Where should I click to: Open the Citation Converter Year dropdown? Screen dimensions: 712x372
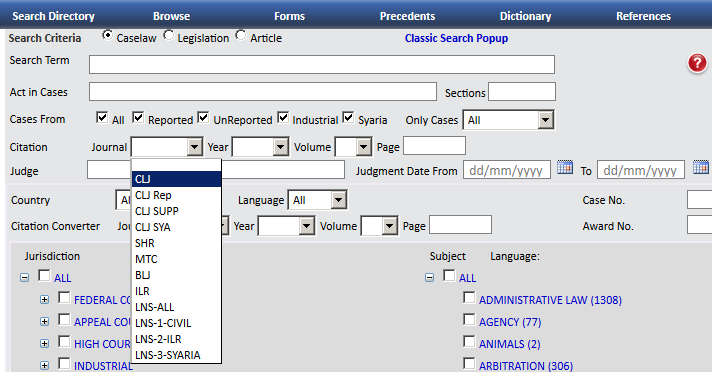tap(286, 226)
